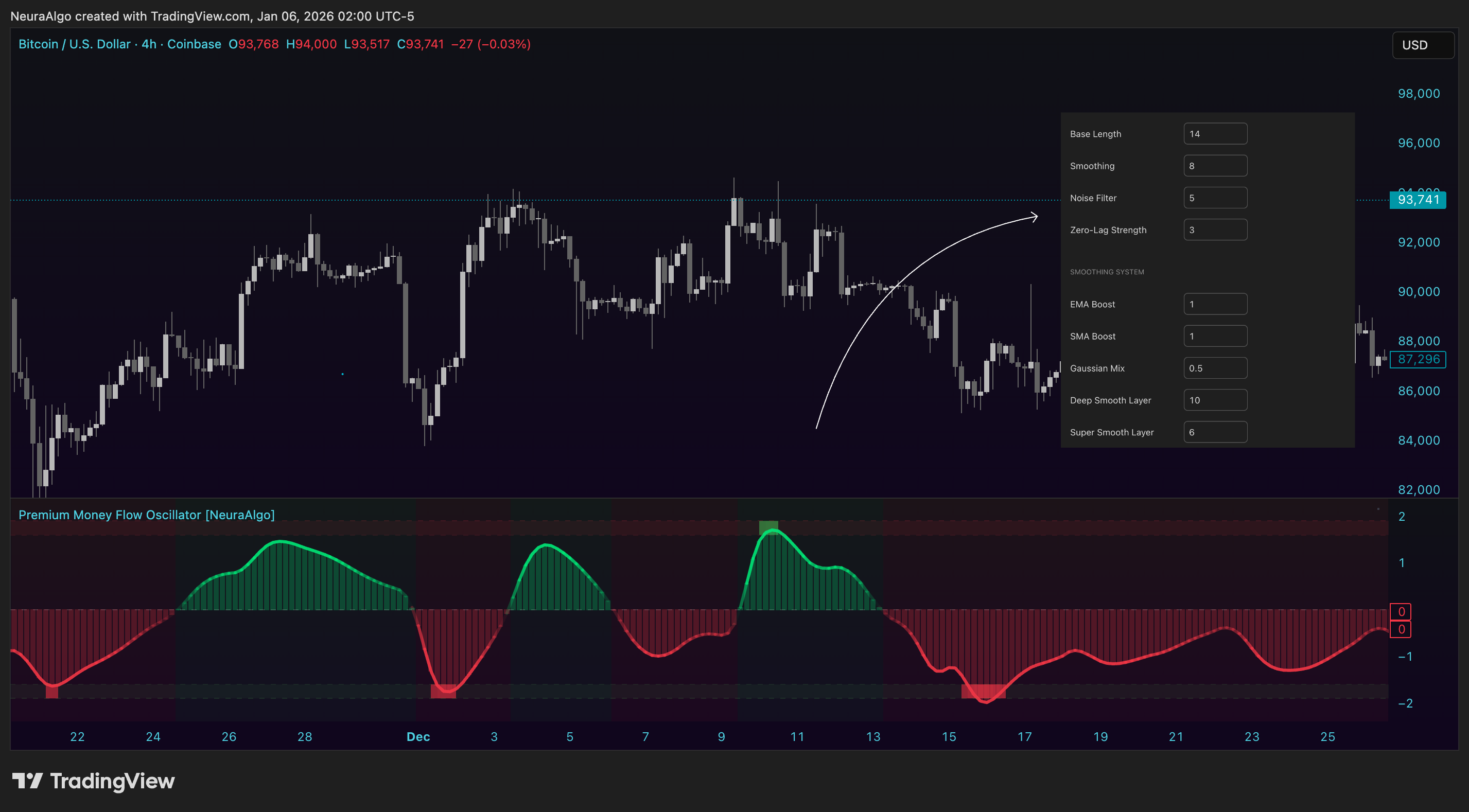Click the 84,000 price scale label
The height and width of the screenshot is (812, 1469).
click(x=1419, y=440)
